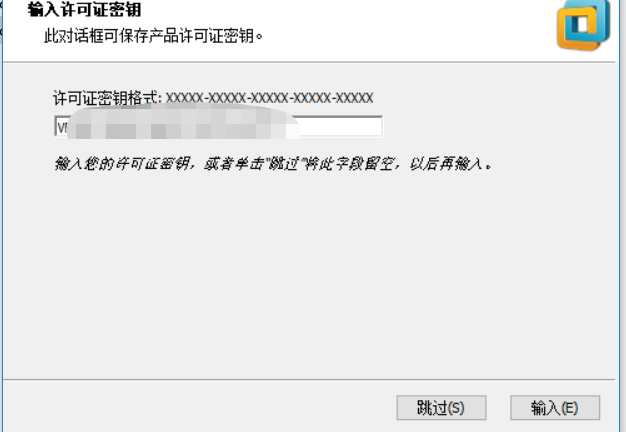Click the pixelated license key portion
This screenshot has width=626, height=432.
[183, 123]
